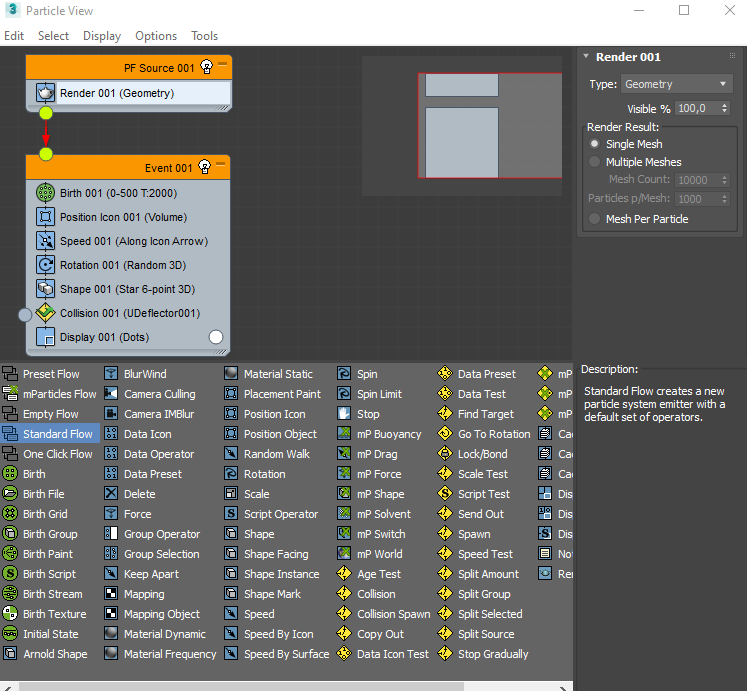Click the Collision 001 test output connector
Screen dimensions: 747x691
(x=25, y=315)
